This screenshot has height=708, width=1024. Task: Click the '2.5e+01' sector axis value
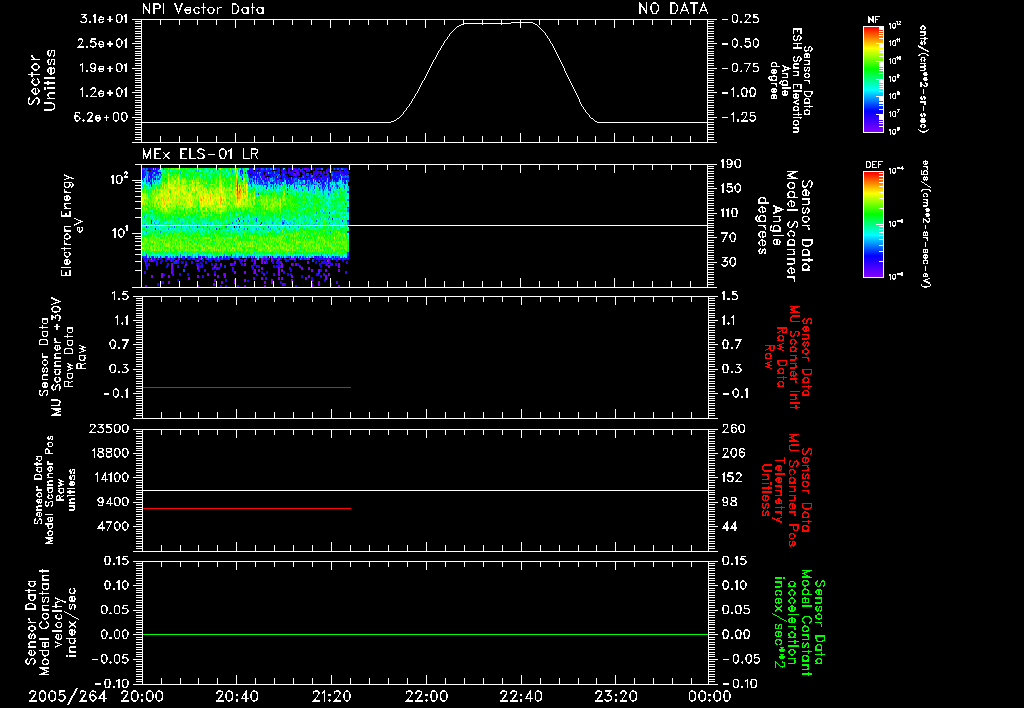point(104,43)
